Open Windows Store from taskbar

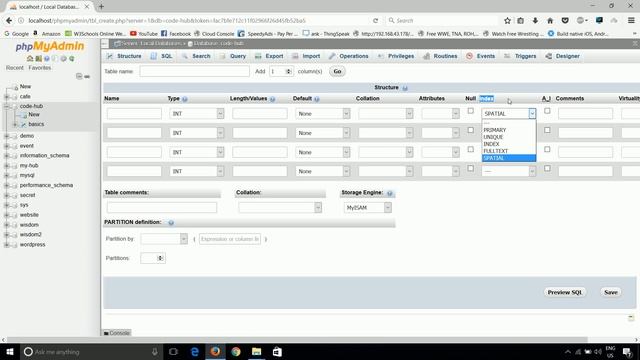point(277,352)
